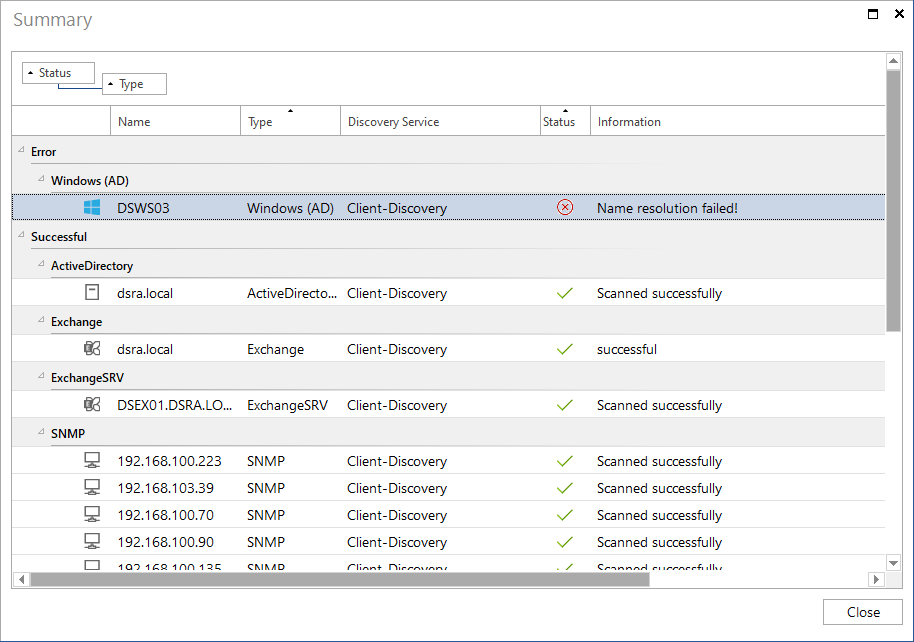Image resolution: width=914 pixels, height=642 pixels.
Task: Click the horizontal scrollbar thumb
Action: (340, 579)
